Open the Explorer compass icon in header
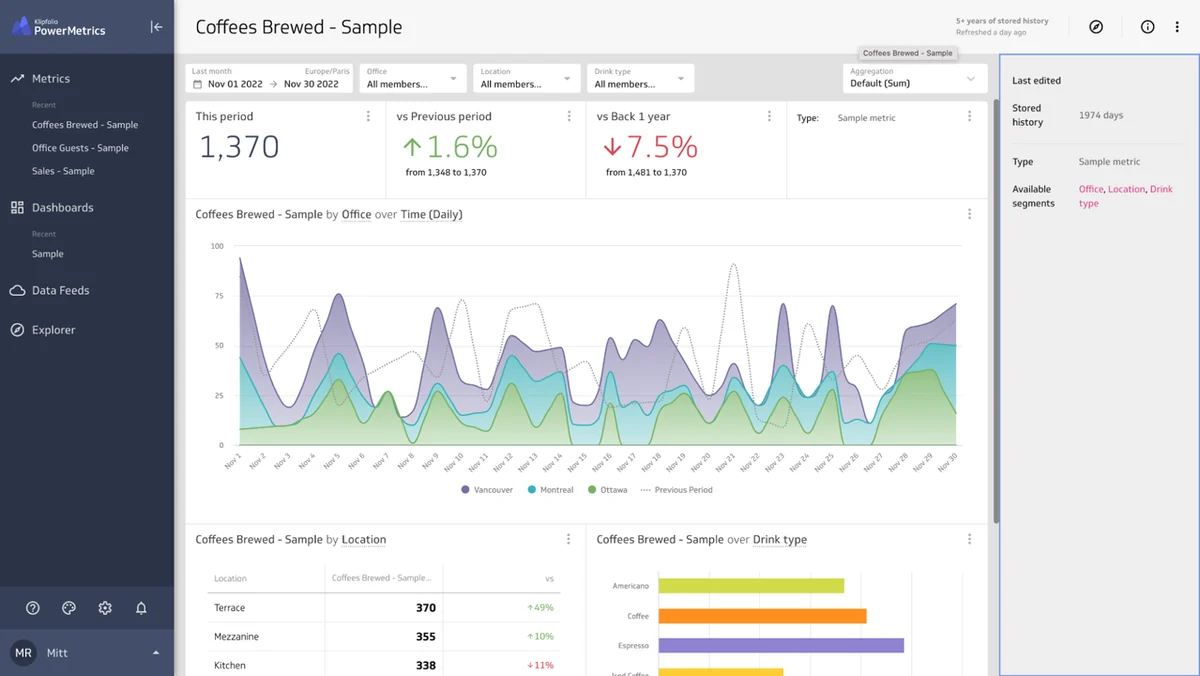The width and height of the screenshot is (1200, 676). click(x=1096, y=27)
